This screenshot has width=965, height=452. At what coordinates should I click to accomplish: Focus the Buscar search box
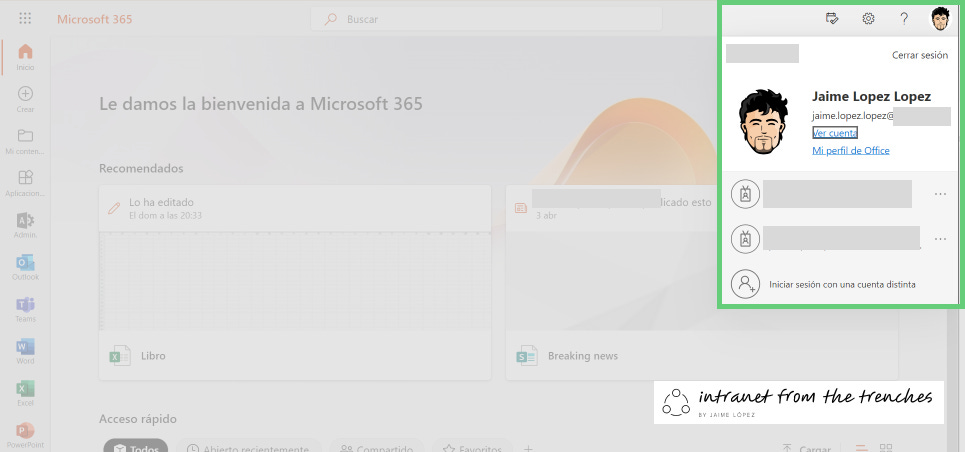pos(486,19)
